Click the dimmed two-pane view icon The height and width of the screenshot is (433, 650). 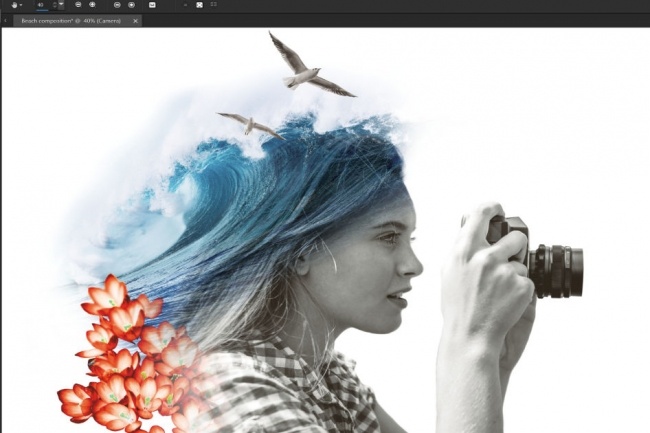click(213, 4)
